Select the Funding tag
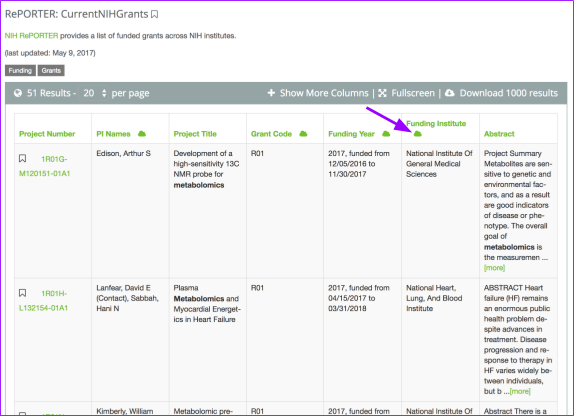Image resolution: width=574 pixels, height=416 pixels. click(x=20, y=70)
